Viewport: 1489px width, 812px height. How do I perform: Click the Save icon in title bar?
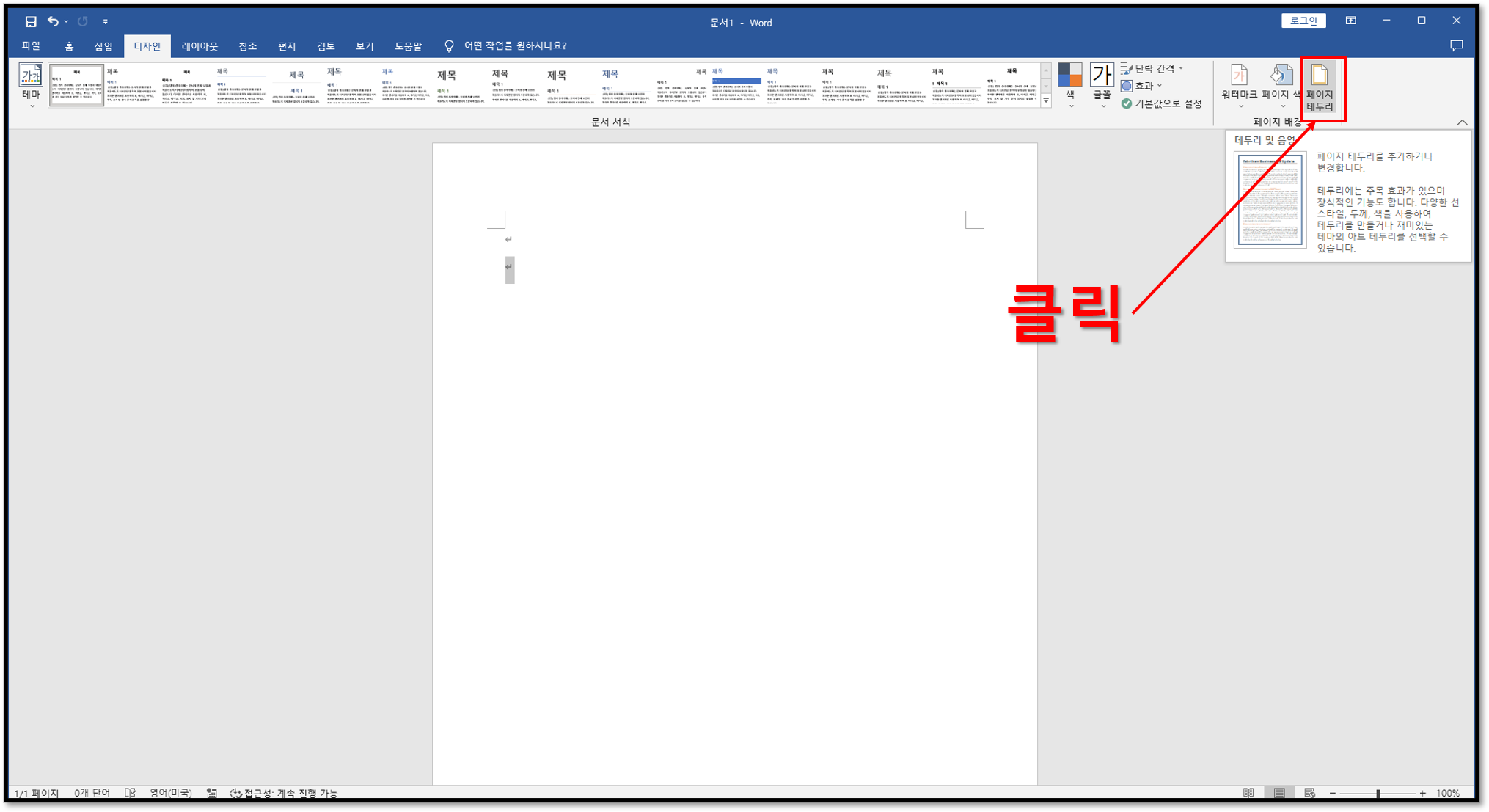tap(30, 22)
